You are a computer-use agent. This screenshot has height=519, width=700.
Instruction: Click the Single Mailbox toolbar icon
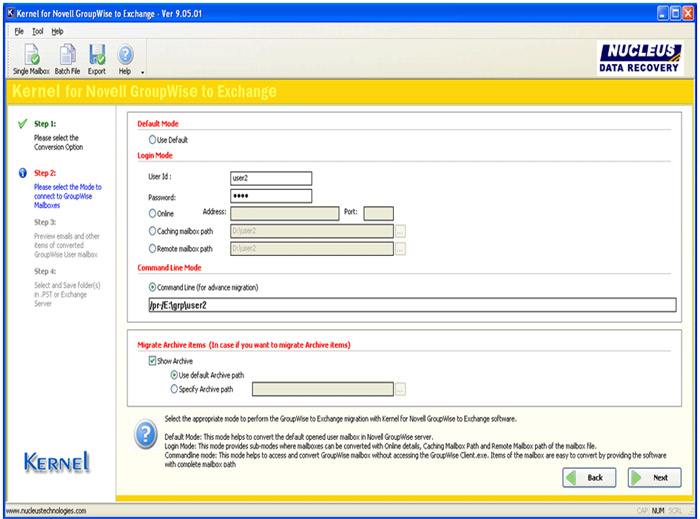point(32,58)
